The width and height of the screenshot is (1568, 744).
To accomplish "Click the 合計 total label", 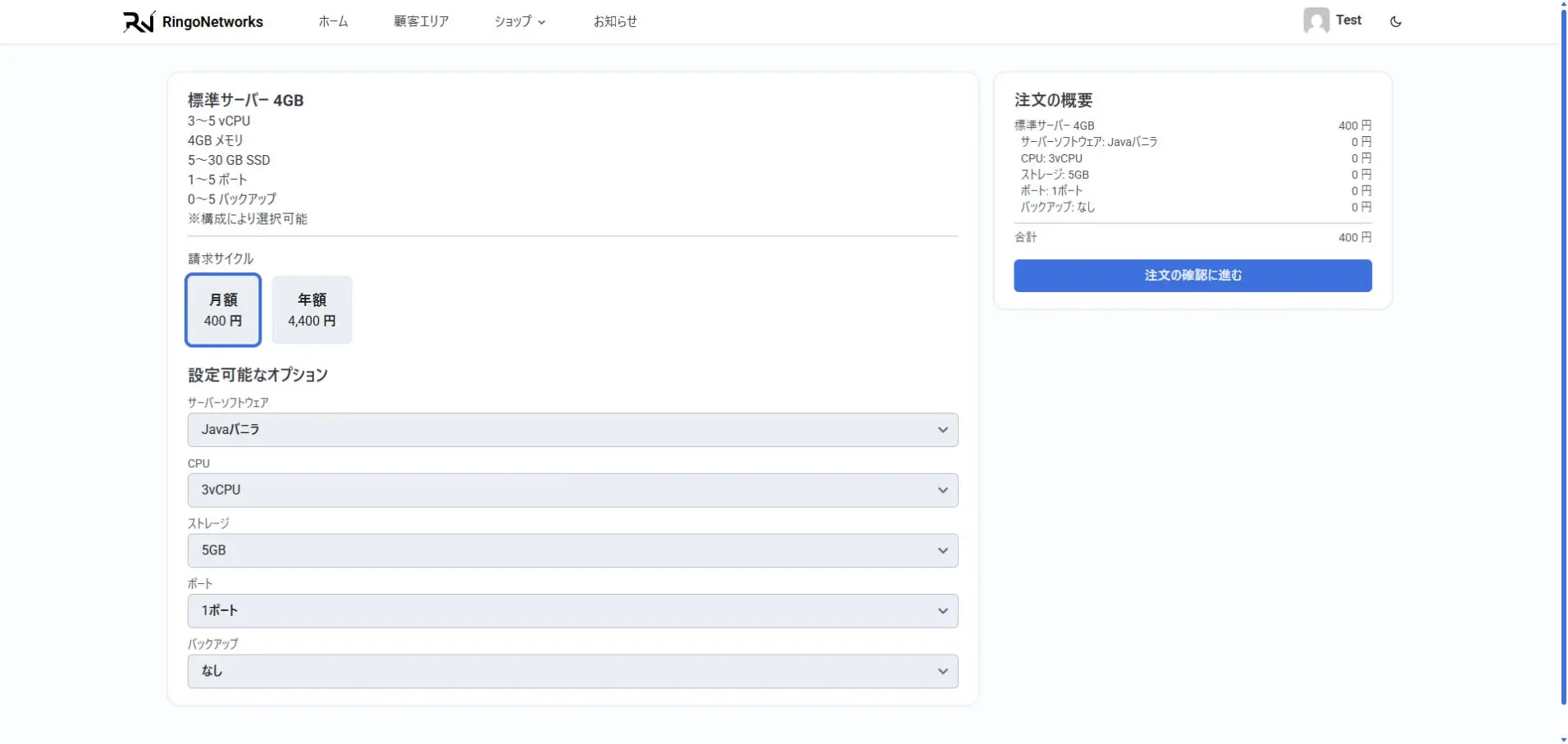I will (x=1025, y=237).
